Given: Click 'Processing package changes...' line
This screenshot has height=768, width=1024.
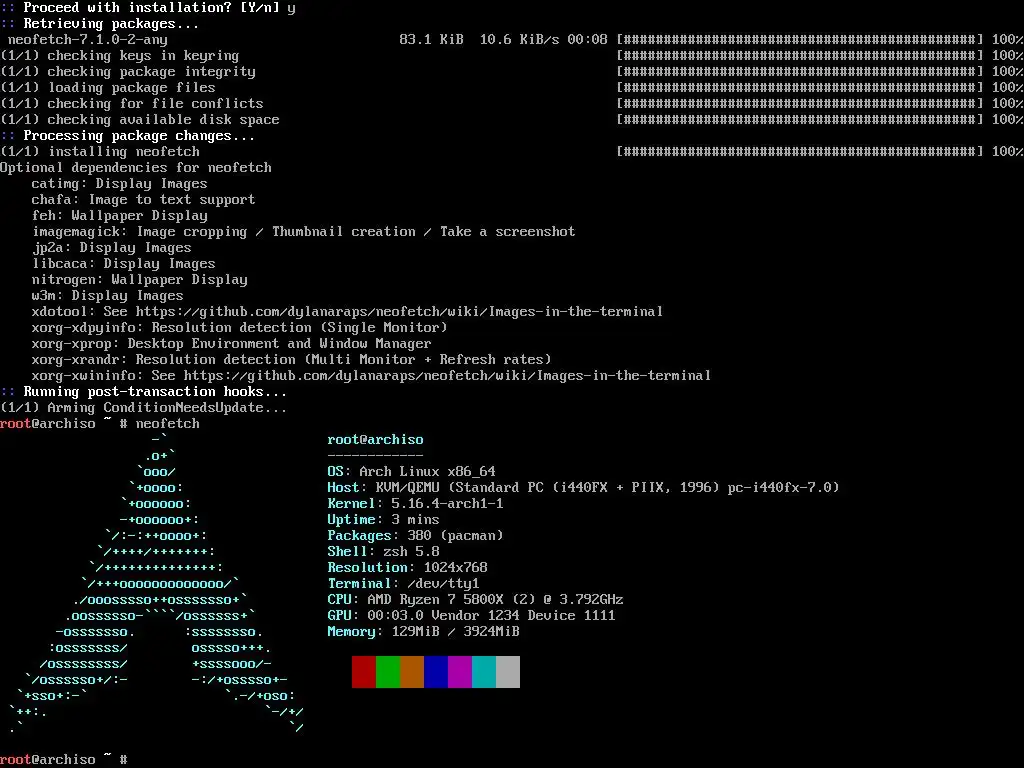Looking at the screenshot, I should point(127,136).
